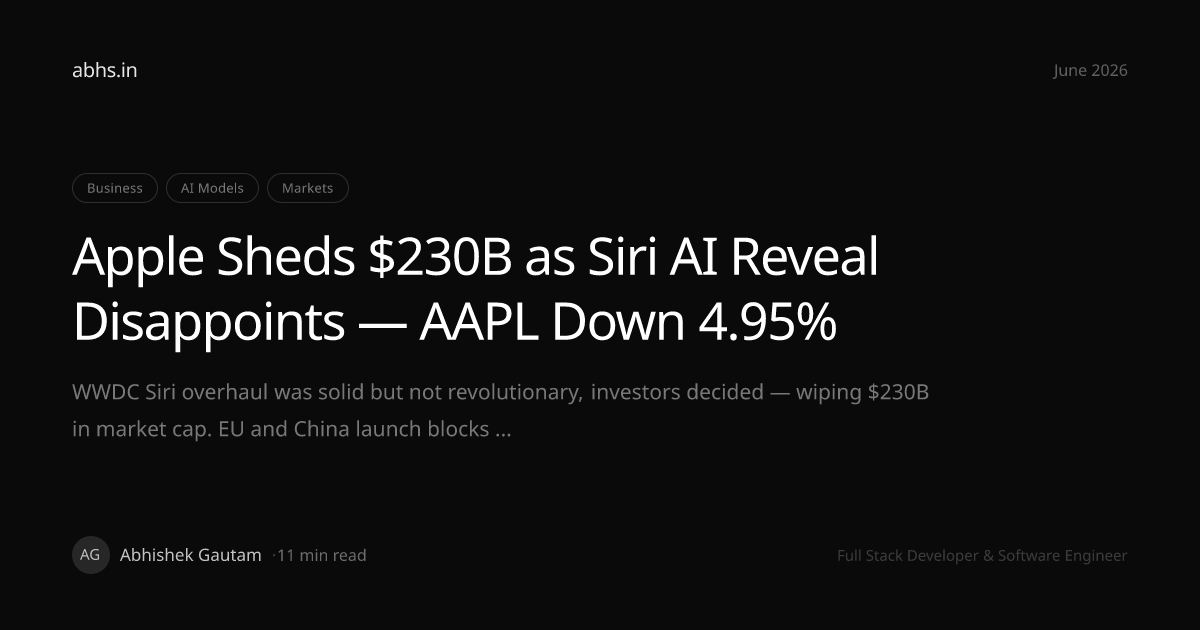The height and width of the screenshot is (630, 1200).
Task: Open the AG author avatar circle
Action: pyautogui.click(x=91, y=555)
